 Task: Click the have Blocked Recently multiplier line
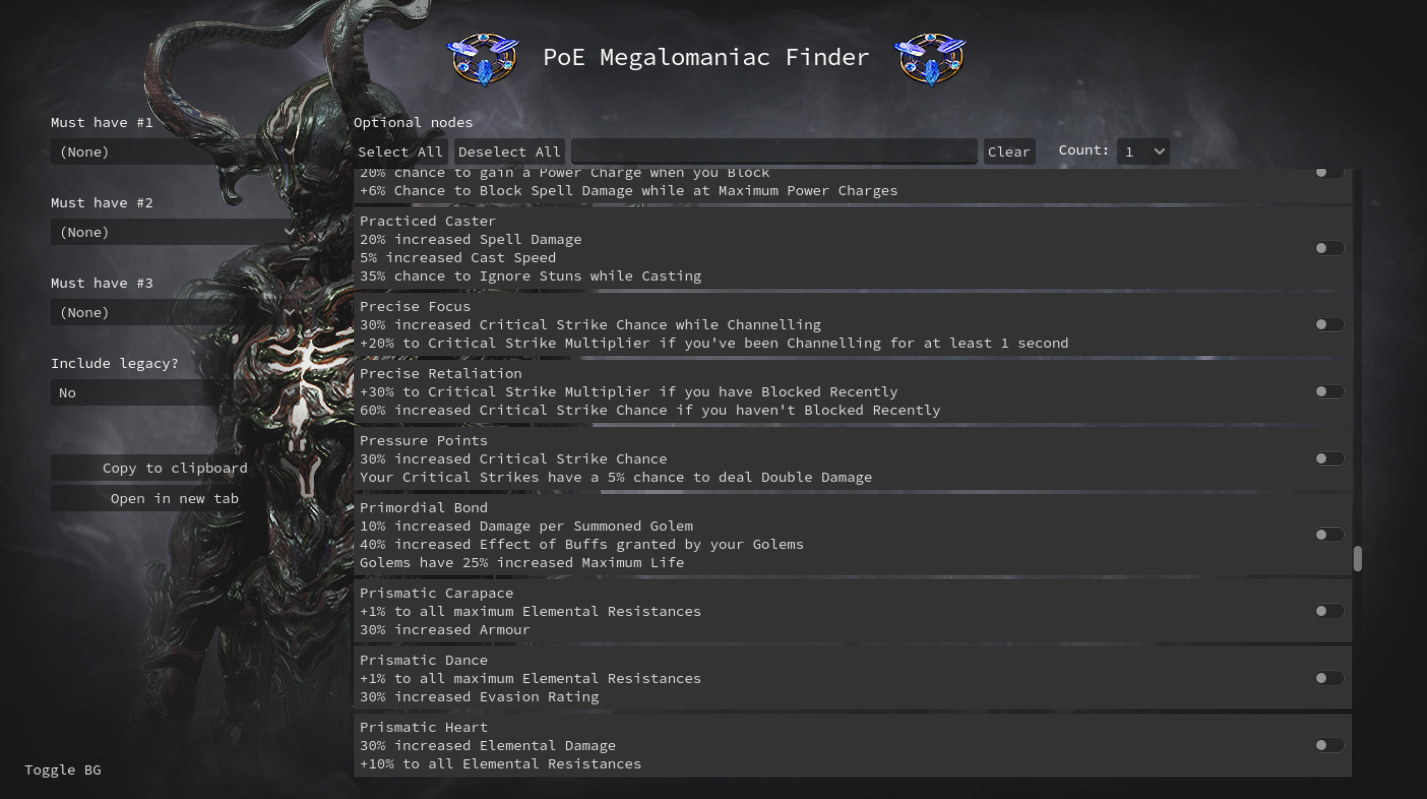[x=629, y=391]
